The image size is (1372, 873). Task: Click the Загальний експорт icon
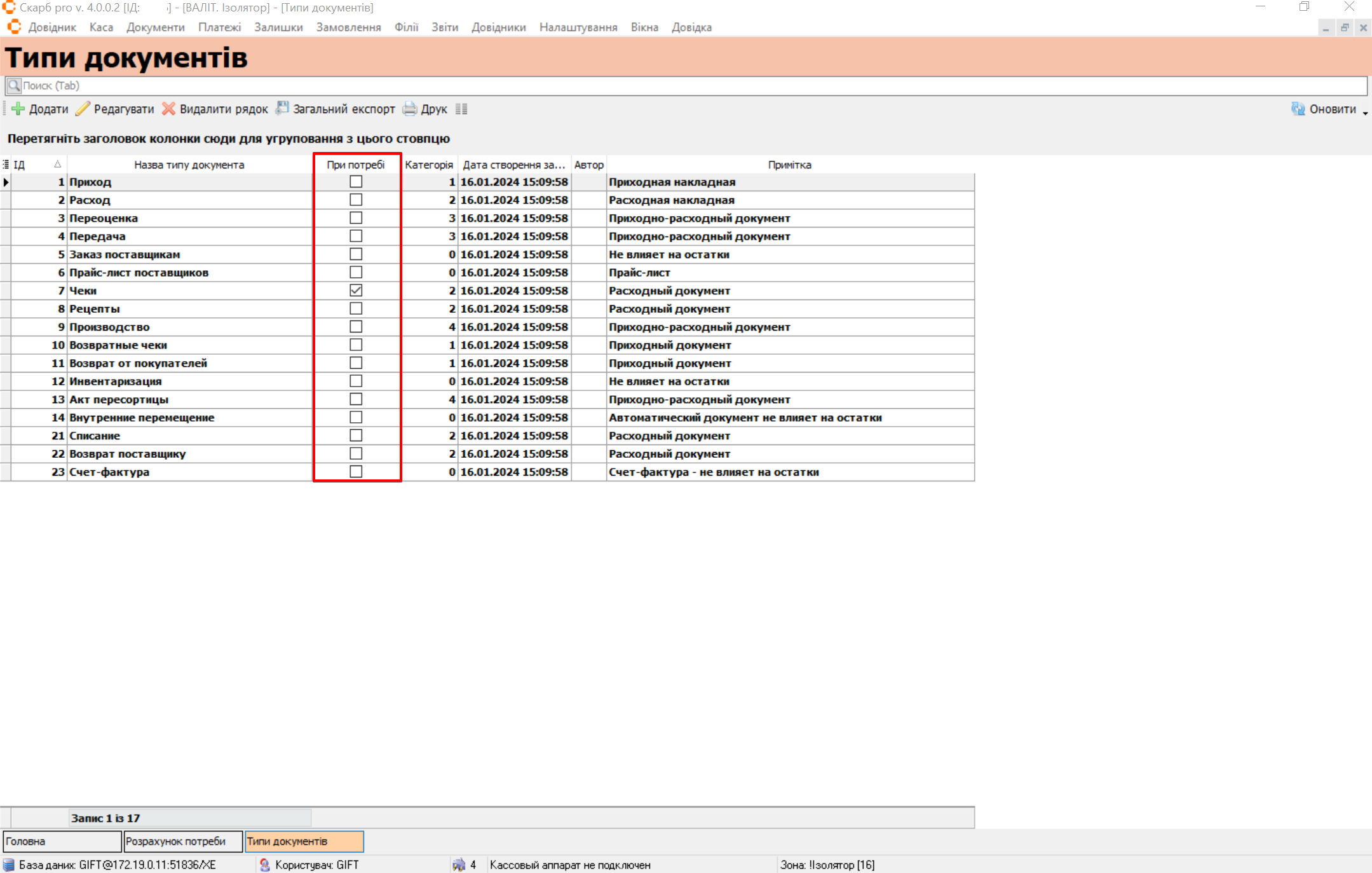click(282, 108)
